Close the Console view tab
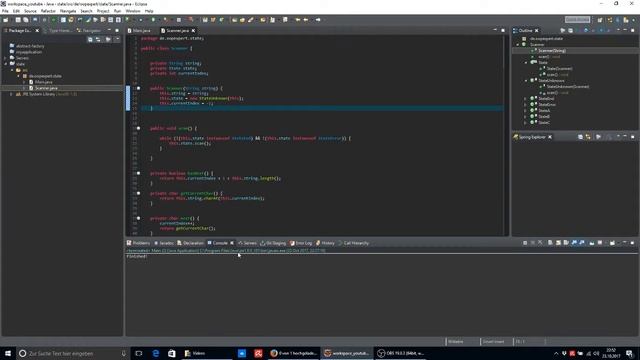Screen dimensions: 640x360 coord(232,243)
